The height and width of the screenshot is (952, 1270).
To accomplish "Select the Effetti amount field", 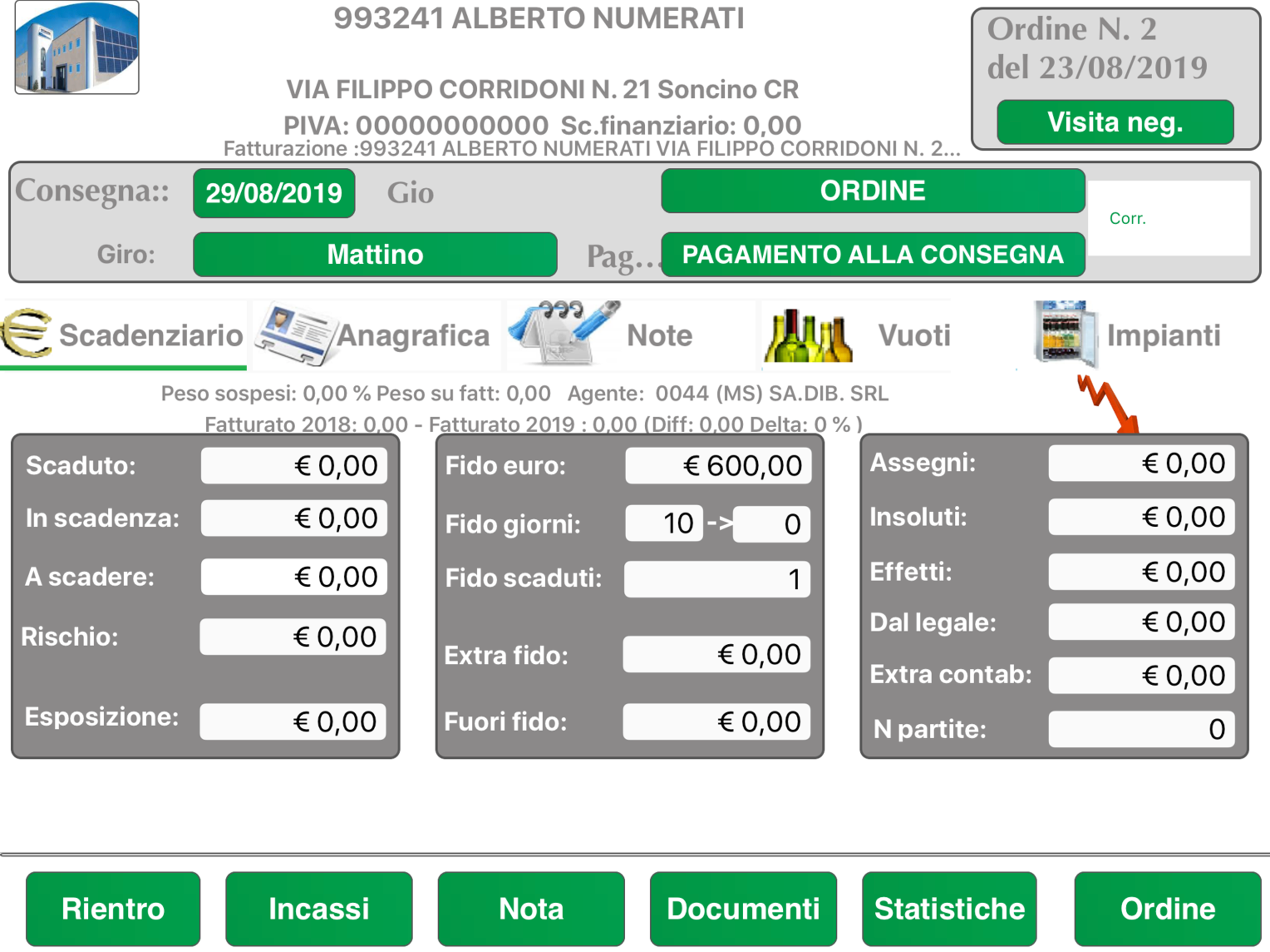I will 1141,572.
